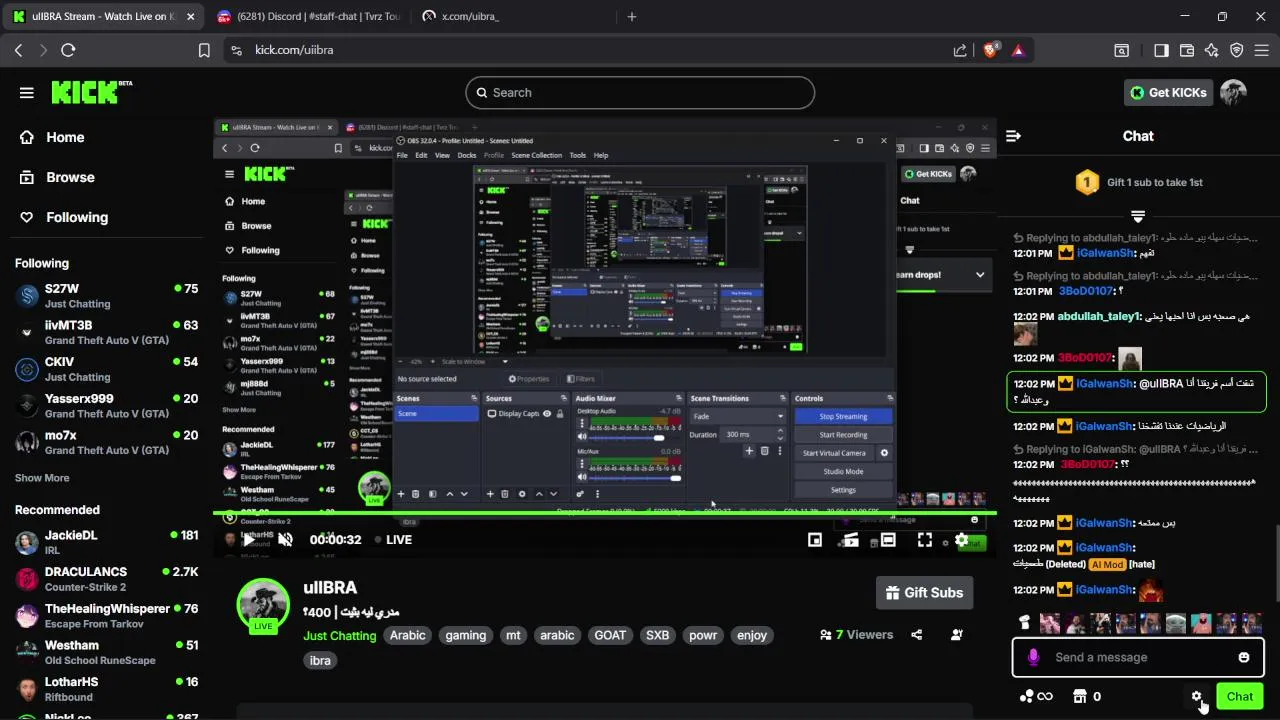Click the browser back arrow
The width and height of the screenshot is (1280, 720).
click(x=18, y=50)
